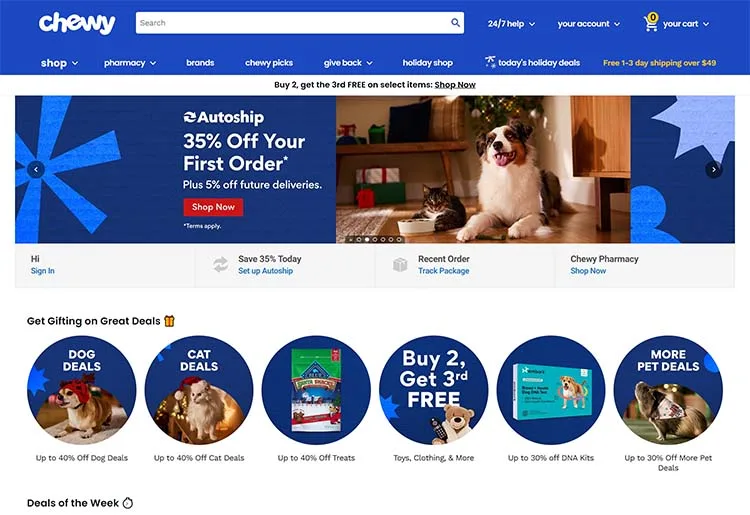Expand the shop dropdown menu
The height and width of the screenshot is (515, 750).
(59, 63)
